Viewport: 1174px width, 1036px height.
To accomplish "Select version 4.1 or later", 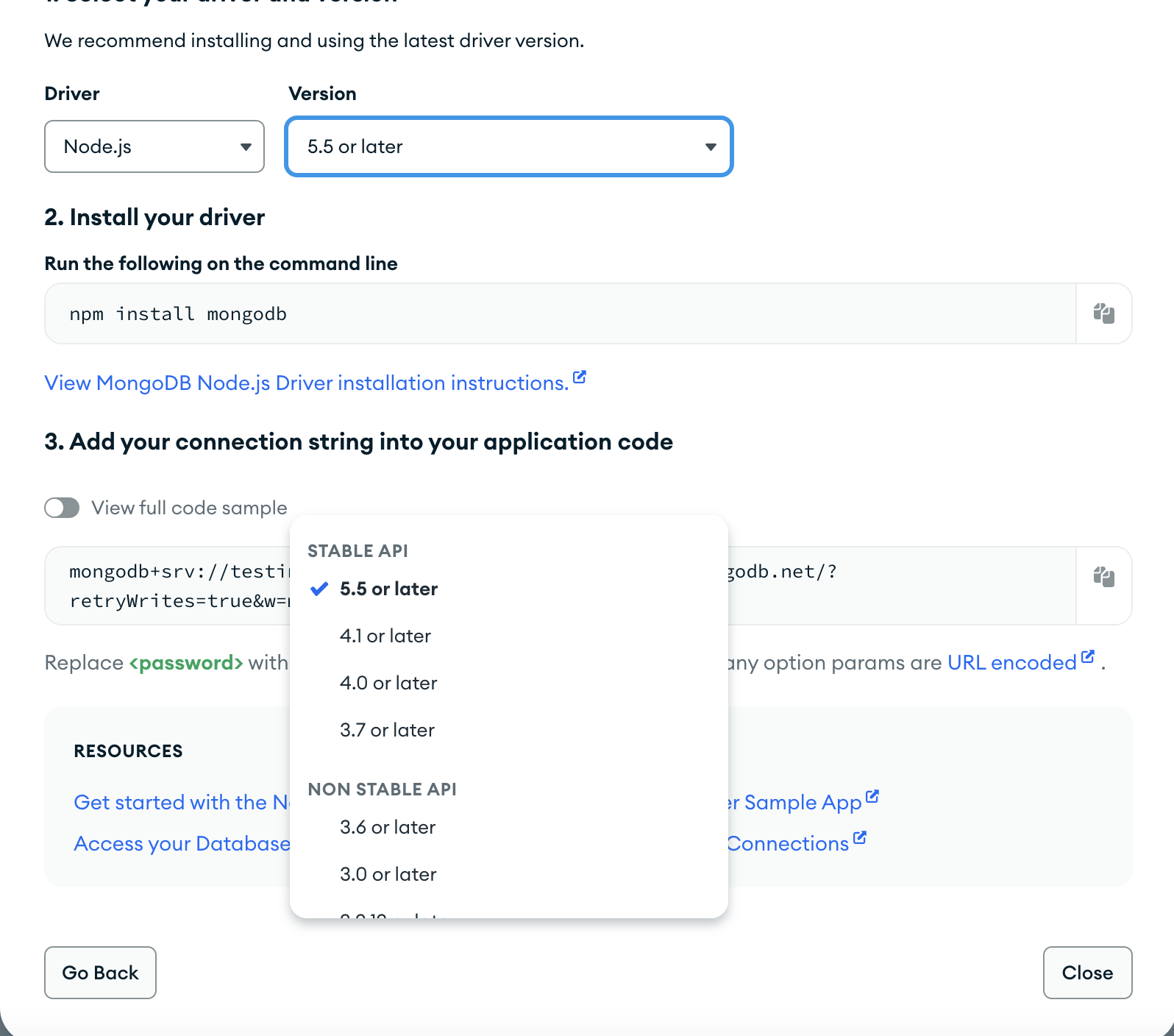I will [x=385, y=636].
